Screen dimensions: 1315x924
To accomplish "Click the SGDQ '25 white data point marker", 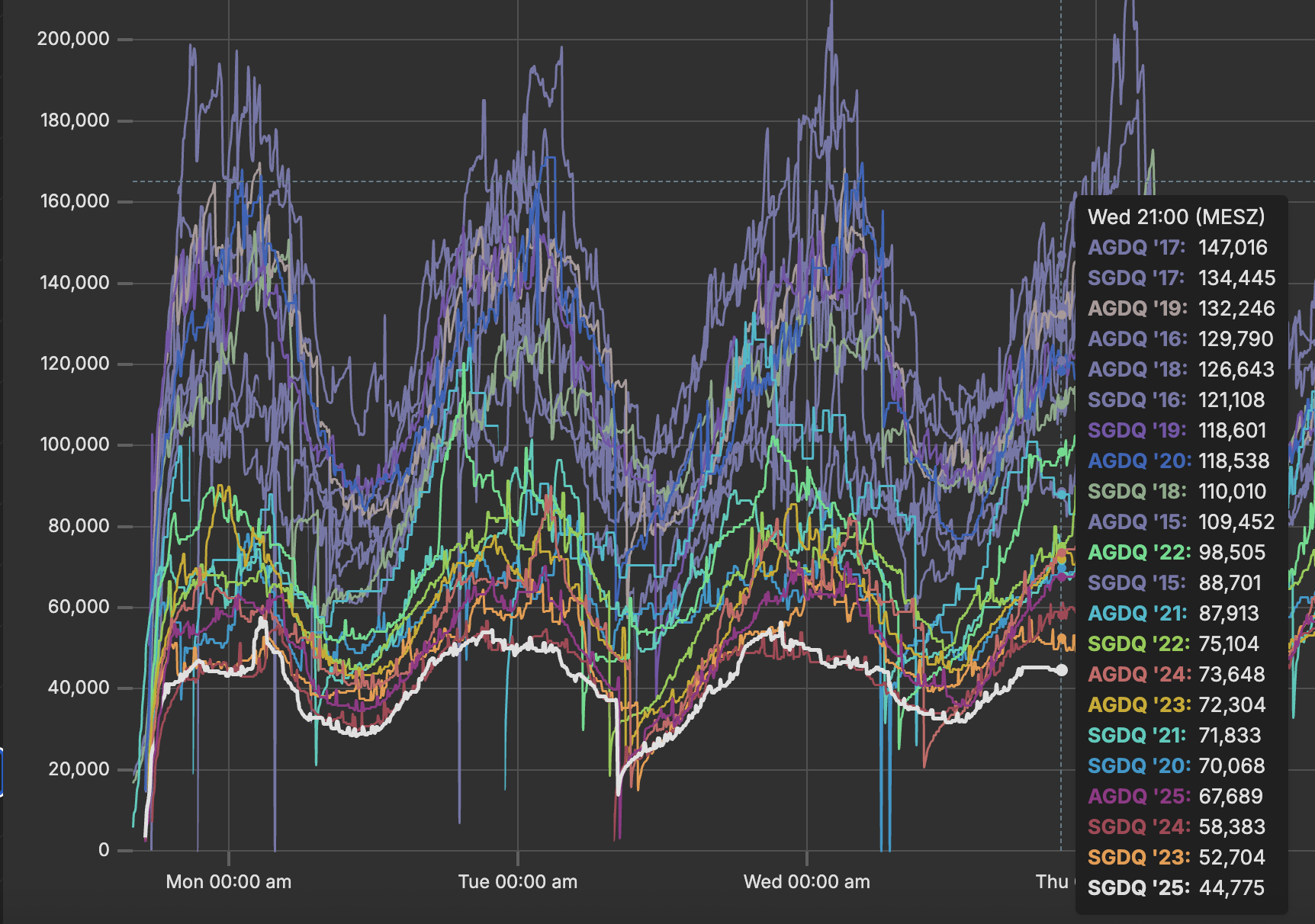I will coord(1061,670).
